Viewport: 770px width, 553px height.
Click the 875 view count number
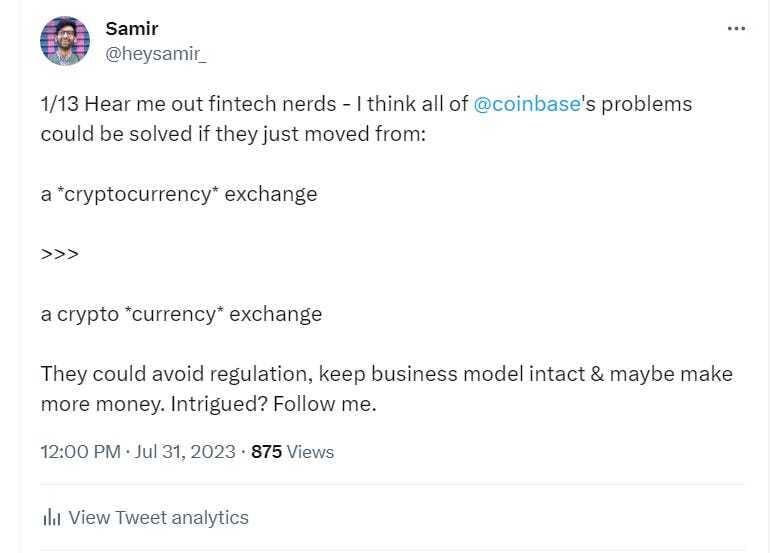pos(266,452)
